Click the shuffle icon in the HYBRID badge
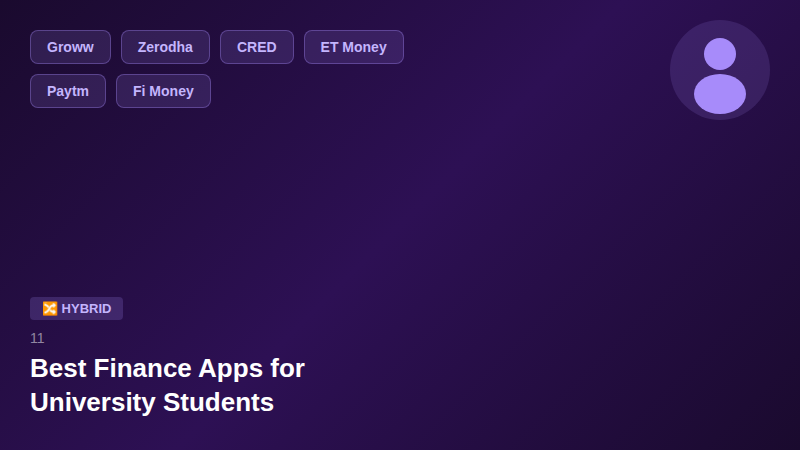 49,309
